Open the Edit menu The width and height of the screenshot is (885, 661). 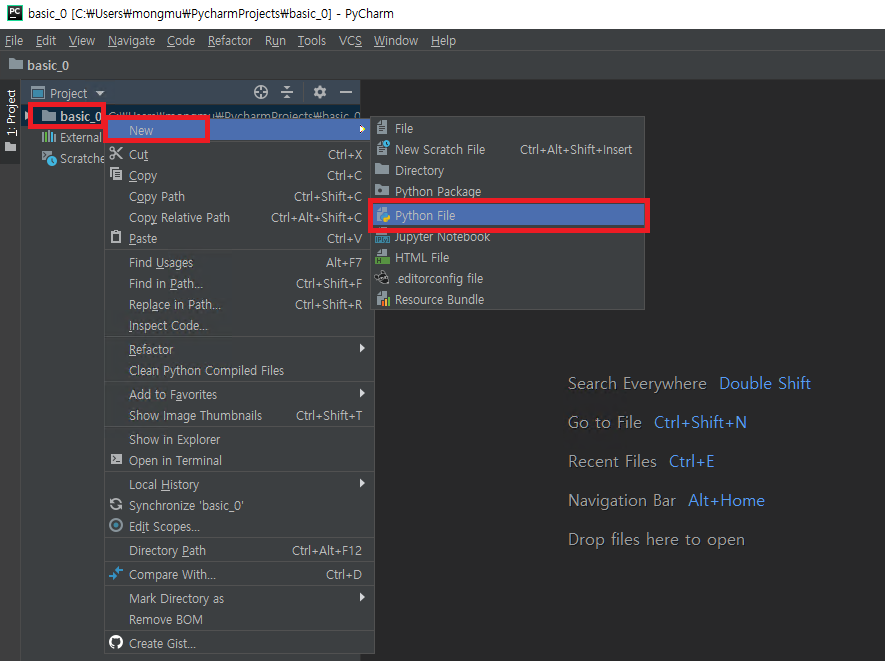[x=46, y=41]
